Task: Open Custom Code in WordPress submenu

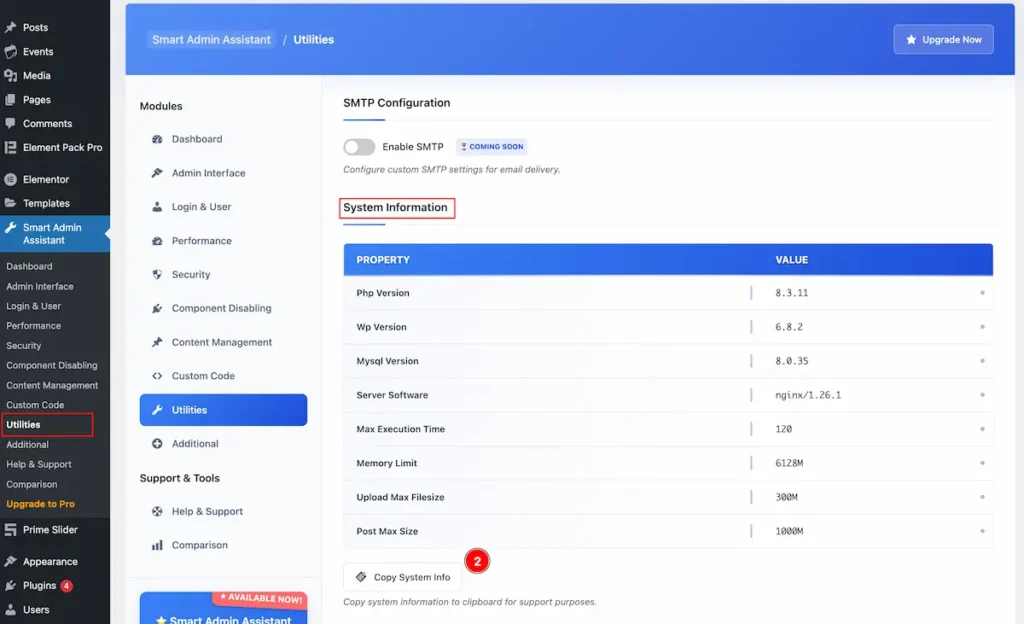Action: [x=35, y=405]
